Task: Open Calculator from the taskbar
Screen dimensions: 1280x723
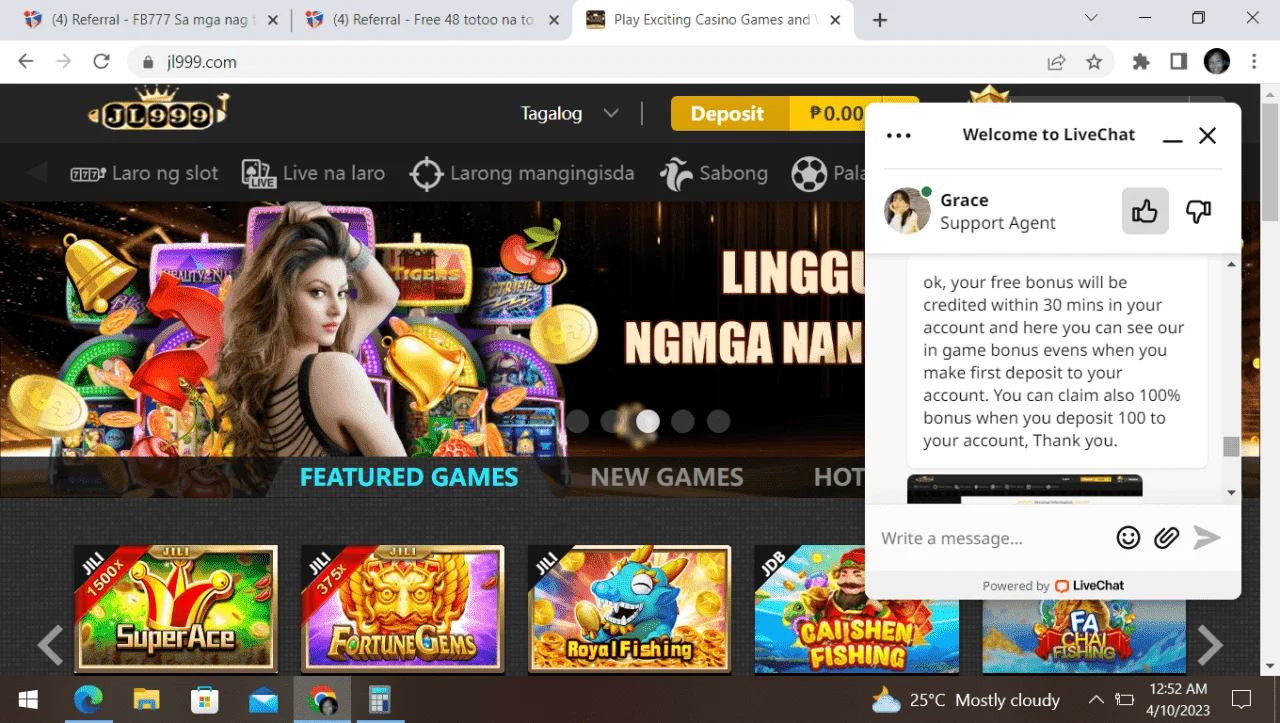Action: 380,700
